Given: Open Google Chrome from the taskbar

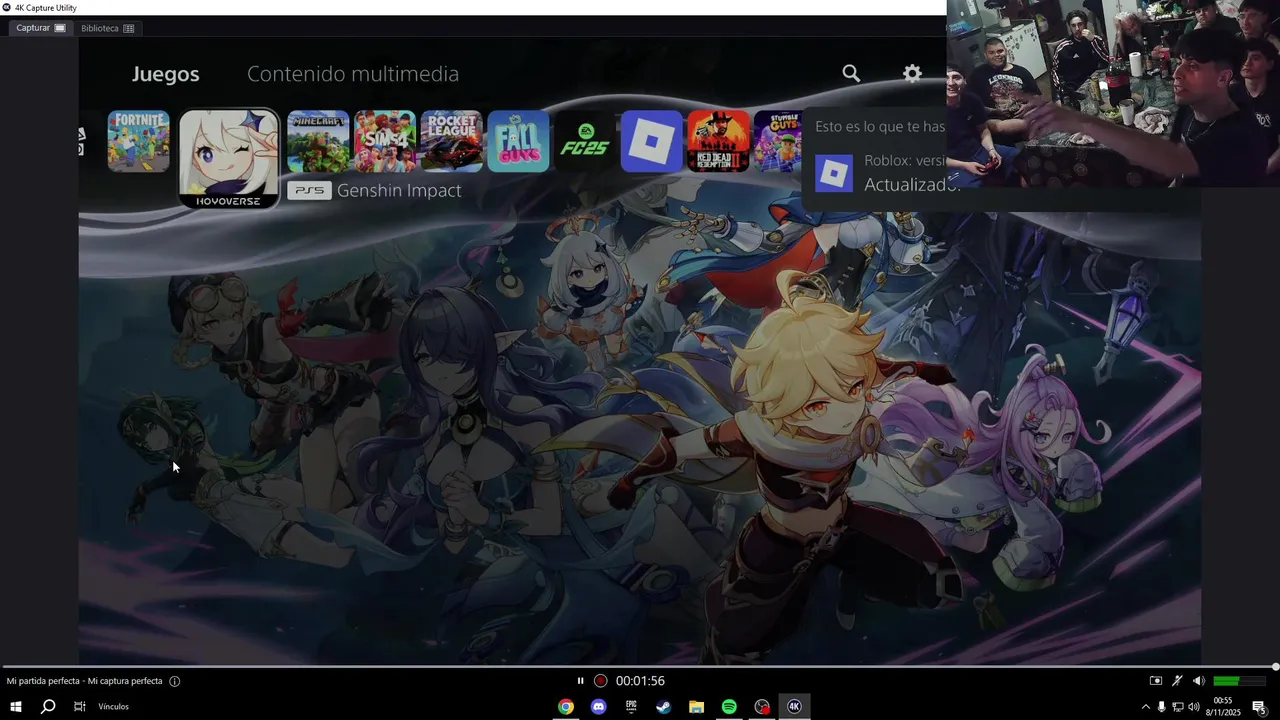Looking at the screenshot, I should [x=566, y=707].
